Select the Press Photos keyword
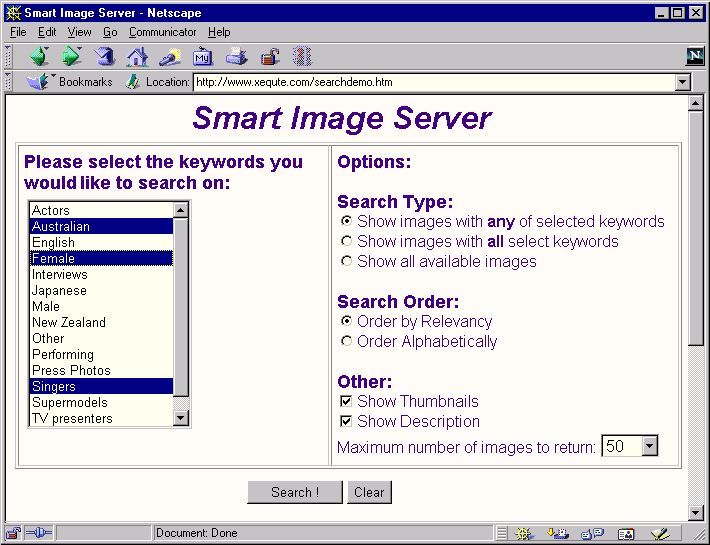 coord(101,370)
